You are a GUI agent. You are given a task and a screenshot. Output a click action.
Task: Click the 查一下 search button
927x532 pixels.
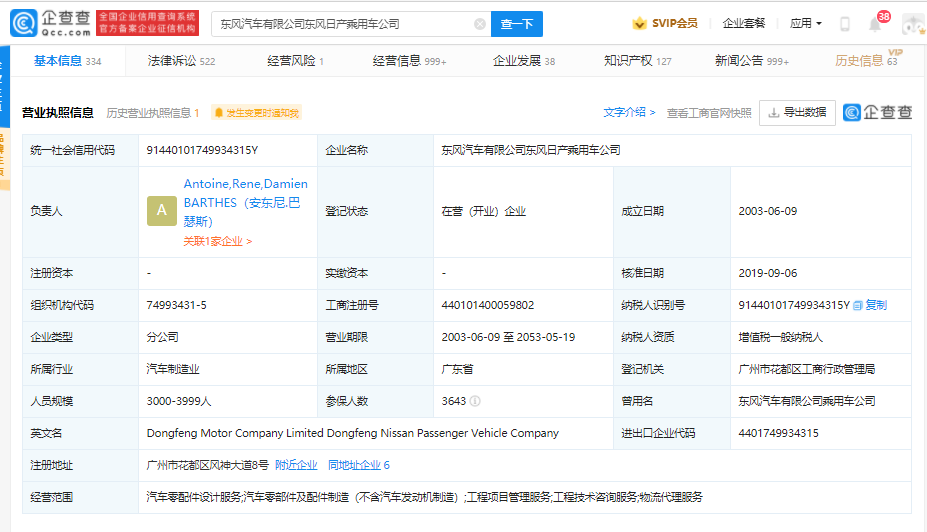pos(517,24)
